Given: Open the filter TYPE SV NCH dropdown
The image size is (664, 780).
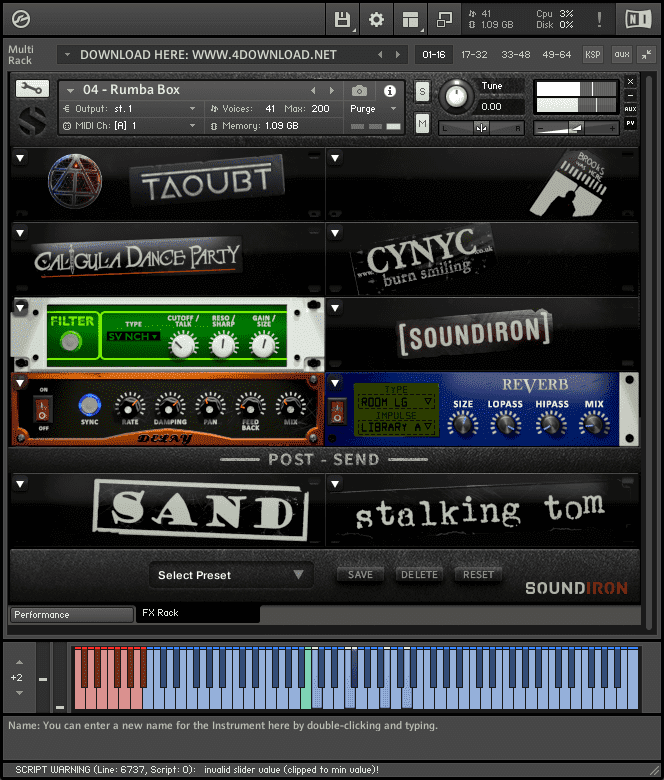Looking at the screenshot, I should click(x=133, y=337).
